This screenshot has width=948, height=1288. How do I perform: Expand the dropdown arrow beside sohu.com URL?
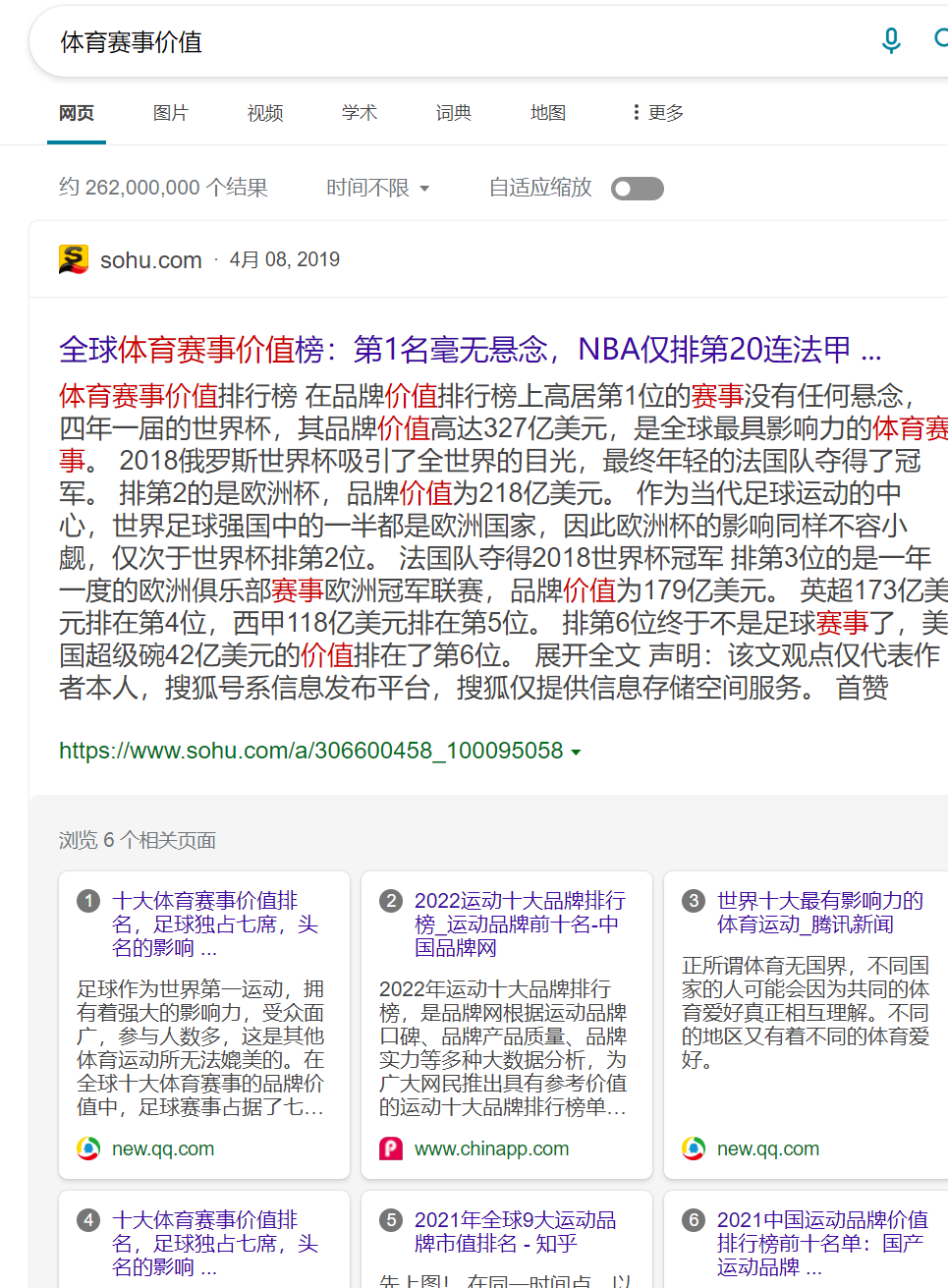[x=576, y=753]
